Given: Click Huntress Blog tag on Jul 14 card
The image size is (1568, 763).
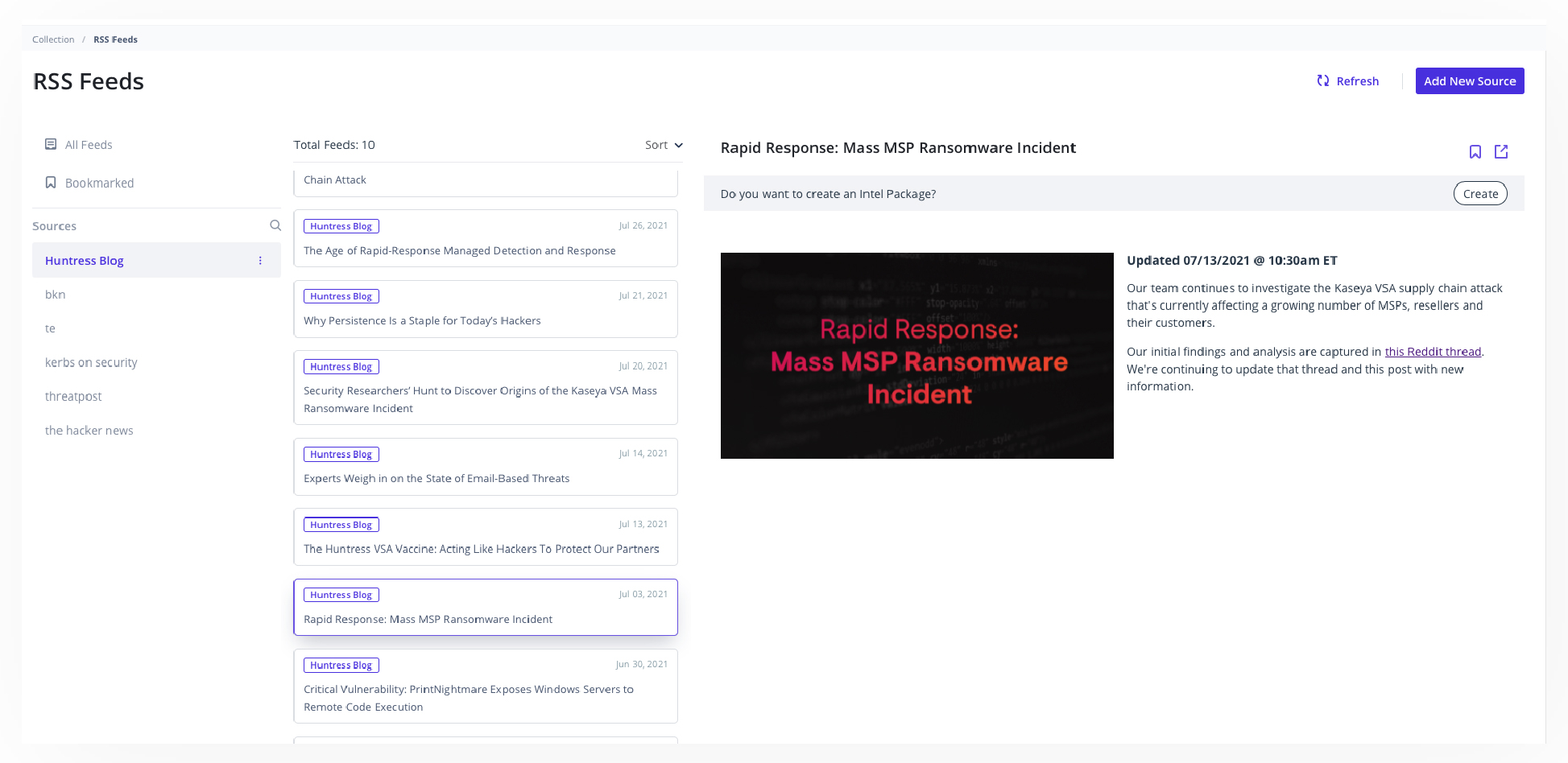Looking at the screenshot, I should tap(341, 454).
